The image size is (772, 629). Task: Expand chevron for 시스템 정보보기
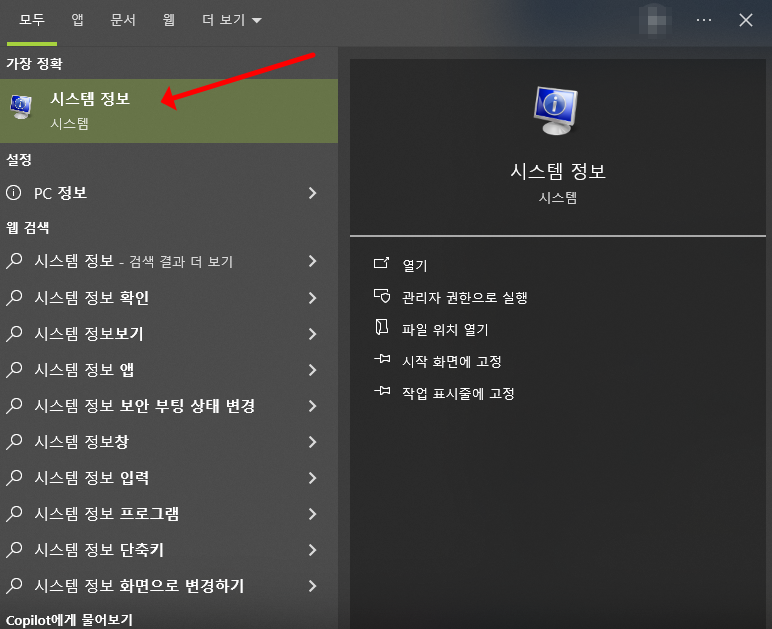pos(312,334)
